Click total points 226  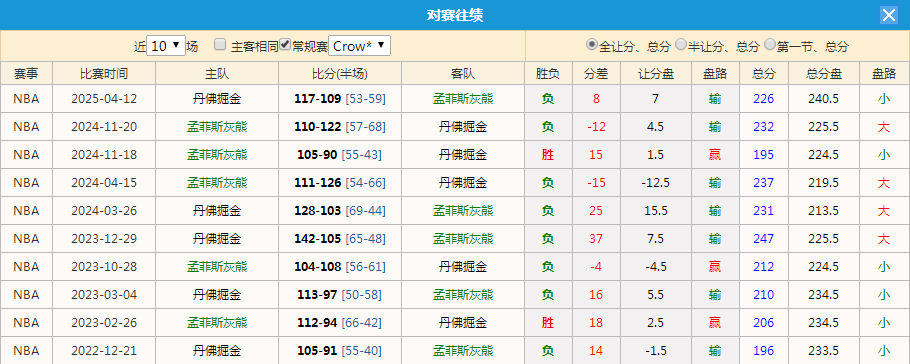coord(764,99)
